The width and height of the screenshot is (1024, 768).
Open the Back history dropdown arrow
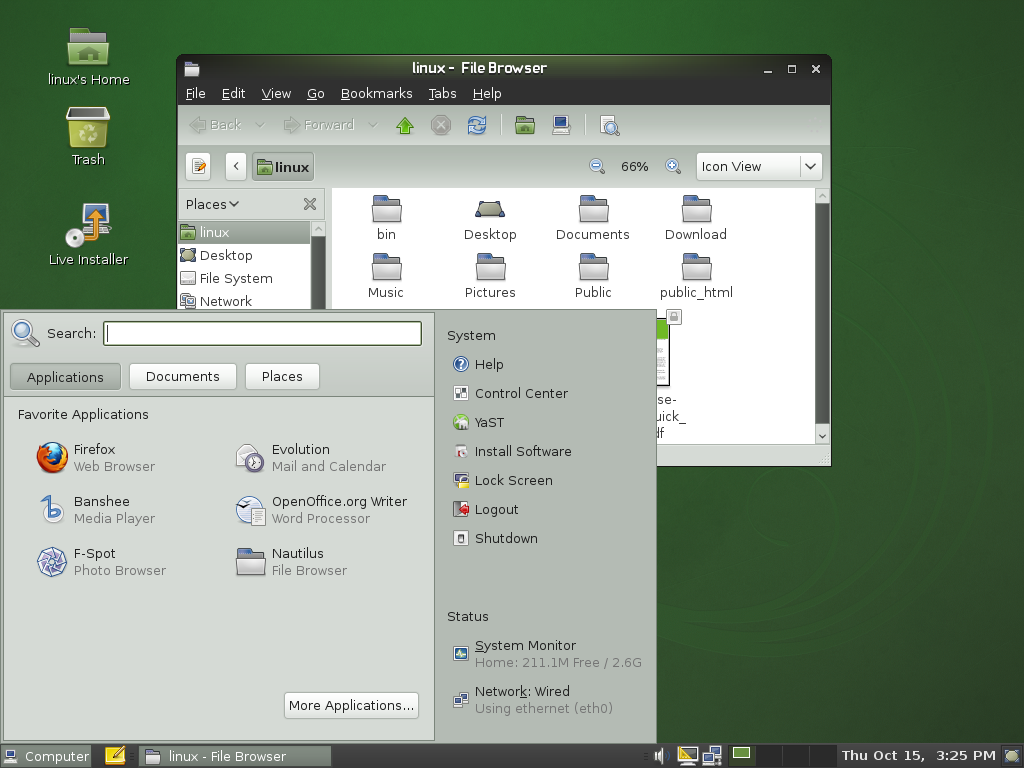260,125
